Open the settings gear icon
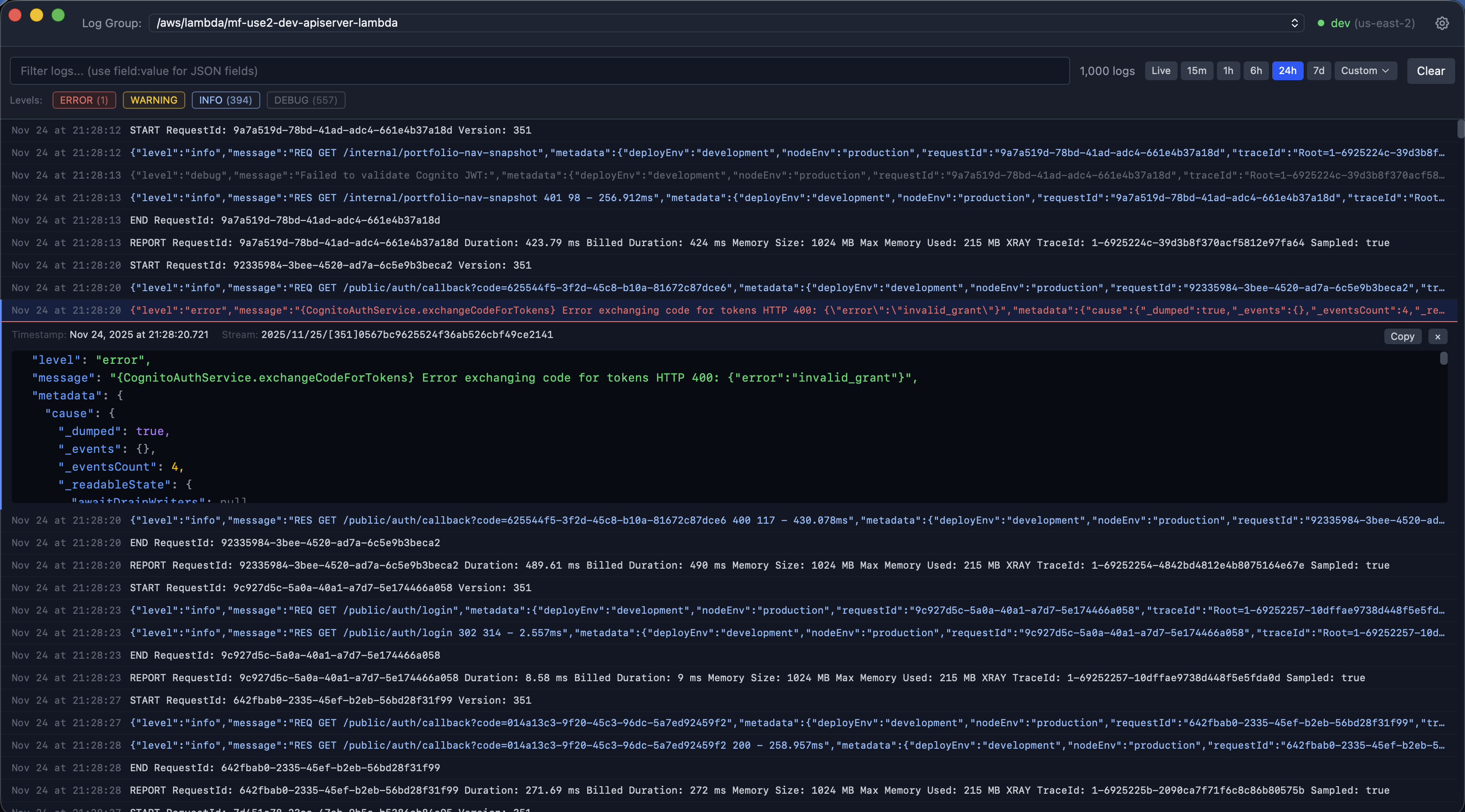This screenshot has height=812, width=1465. point(1443,23)
